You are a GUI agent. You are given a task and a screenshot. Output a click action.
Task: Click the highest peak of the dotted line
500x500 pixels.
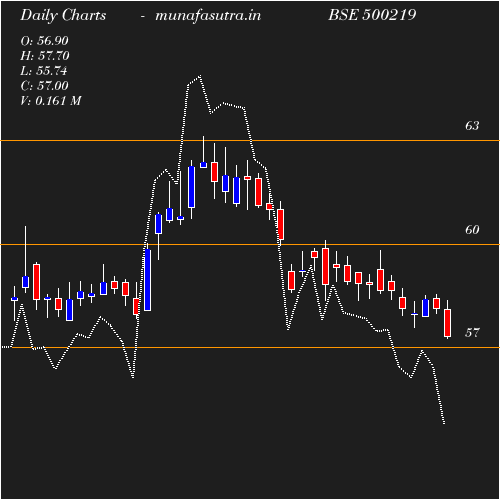point(200,76)
